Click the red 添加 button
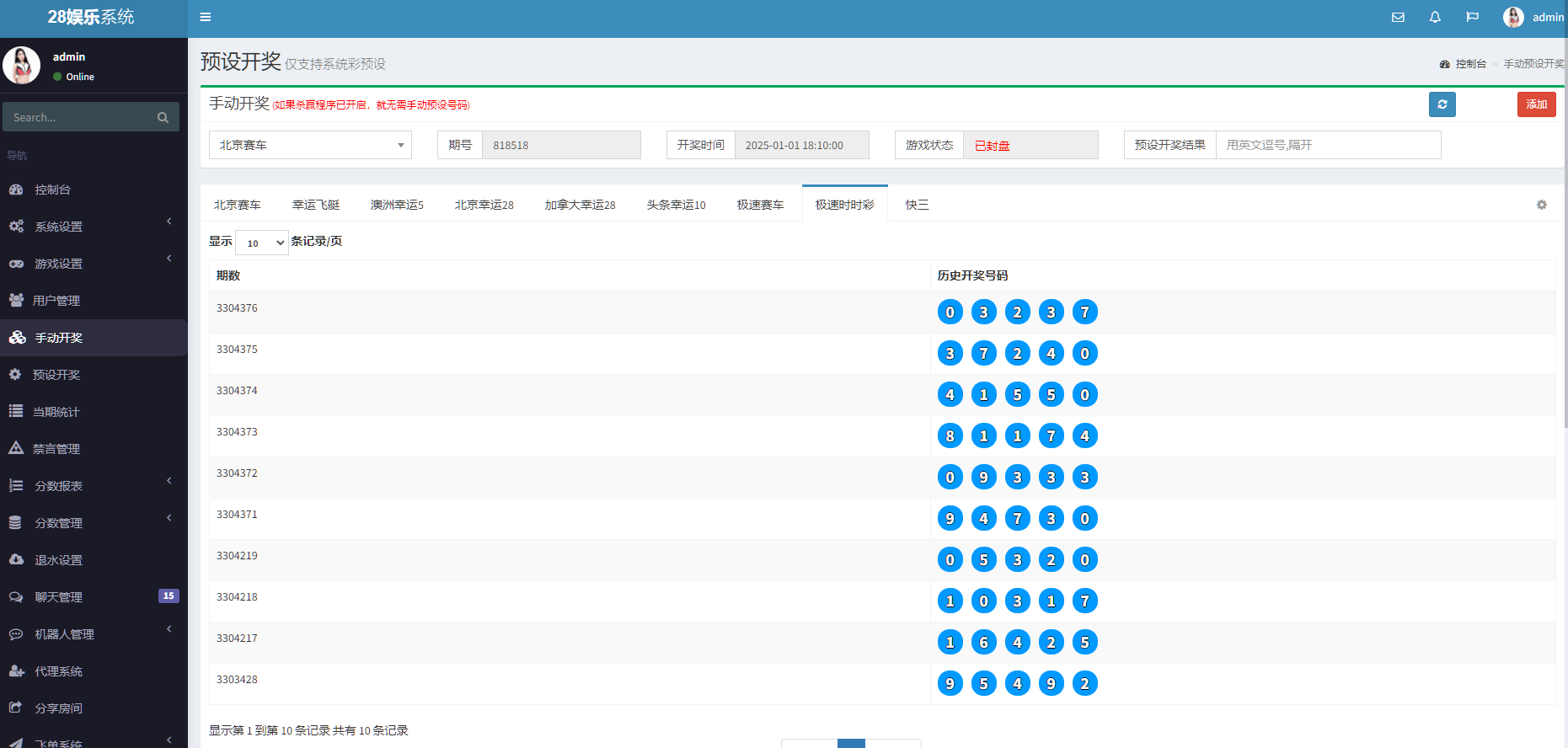The width and height of the screenshot is (1568, 748). tap(1537, 104)
